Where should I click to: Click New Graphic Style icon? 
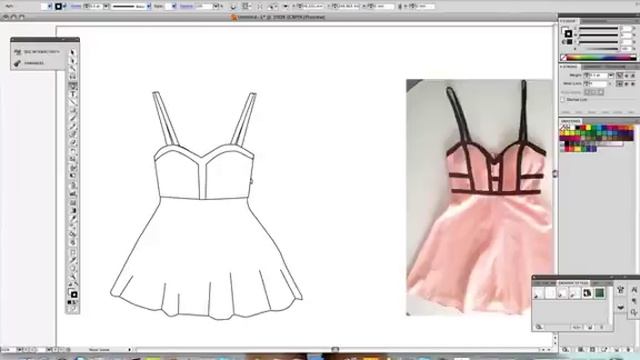tap(590, 327)
